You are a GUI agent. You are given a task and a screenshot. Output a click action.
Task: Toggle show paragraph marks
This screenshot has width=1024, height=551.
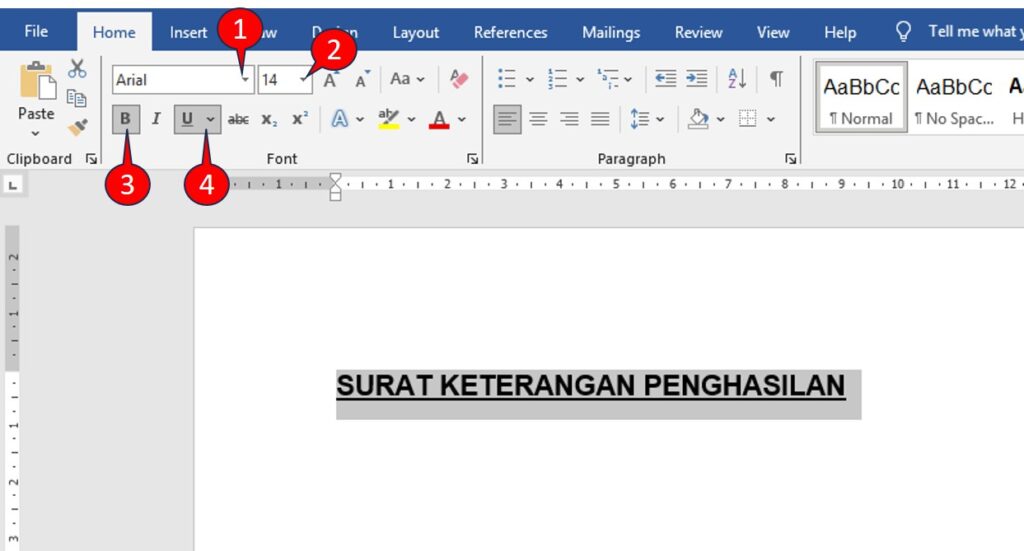776,80
